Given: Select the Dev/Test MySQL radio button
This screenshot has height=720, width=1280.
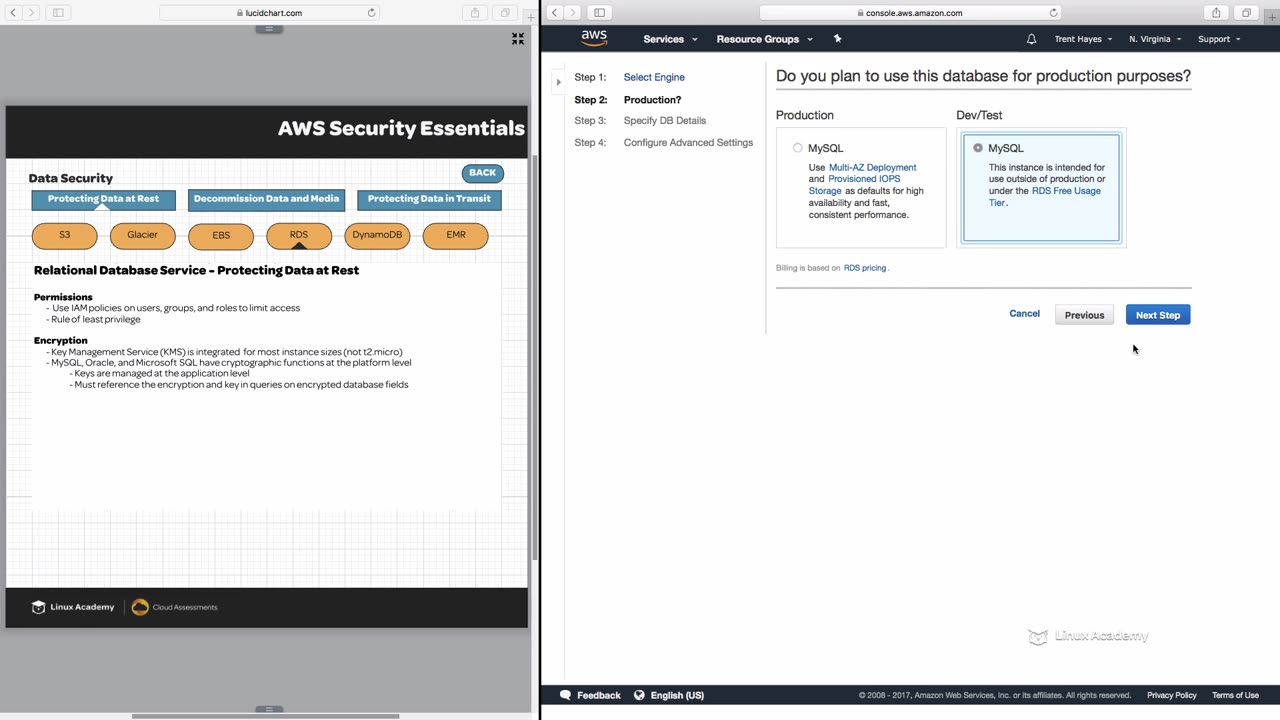Looking at the screenshot, I should (978, 148).
